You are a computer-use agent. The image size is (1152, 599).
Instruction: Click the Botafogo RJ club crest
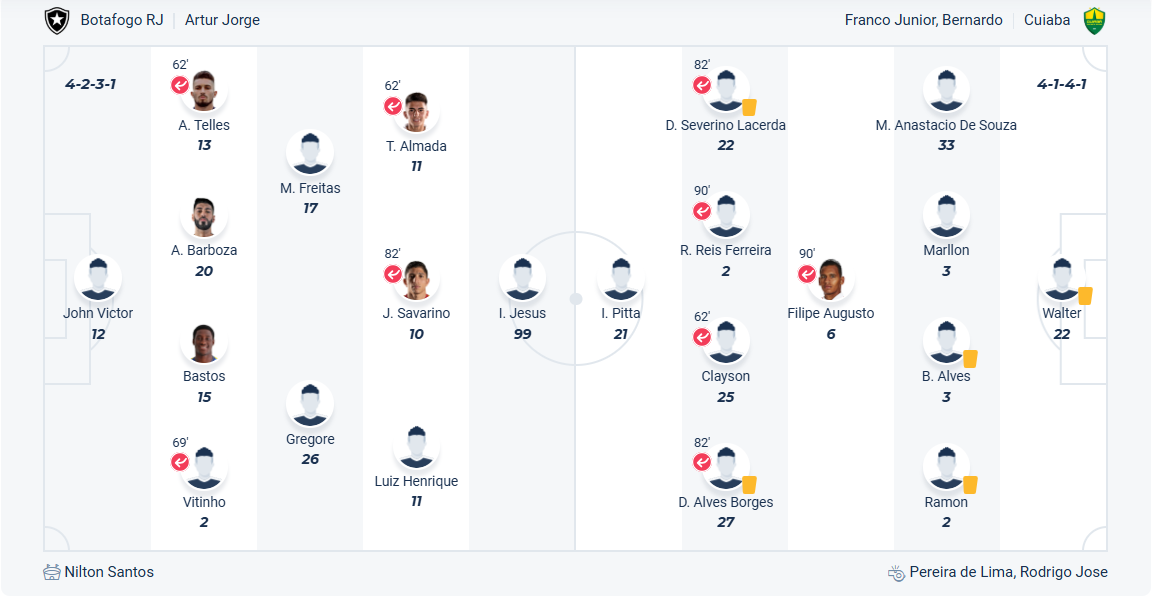[x=57, y=20]
